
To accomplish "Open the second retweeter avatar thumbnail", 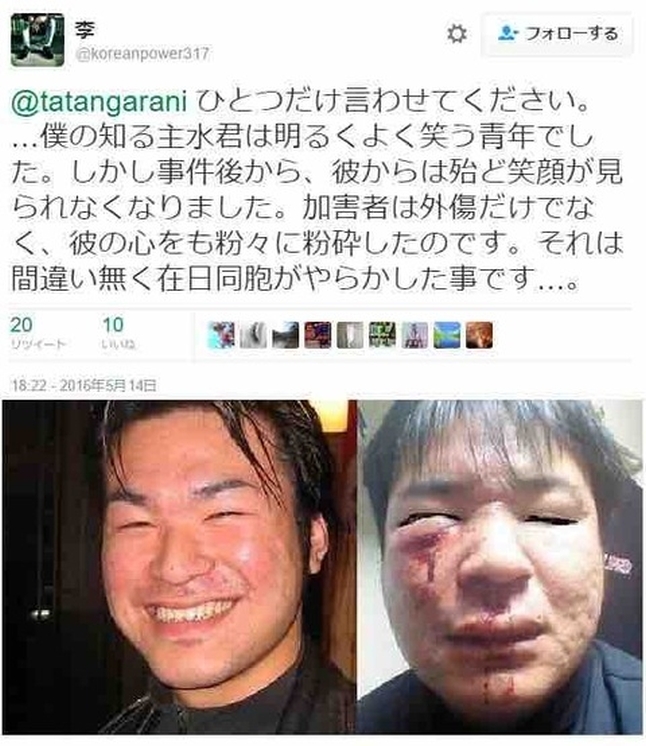I will tap(253, 335).
